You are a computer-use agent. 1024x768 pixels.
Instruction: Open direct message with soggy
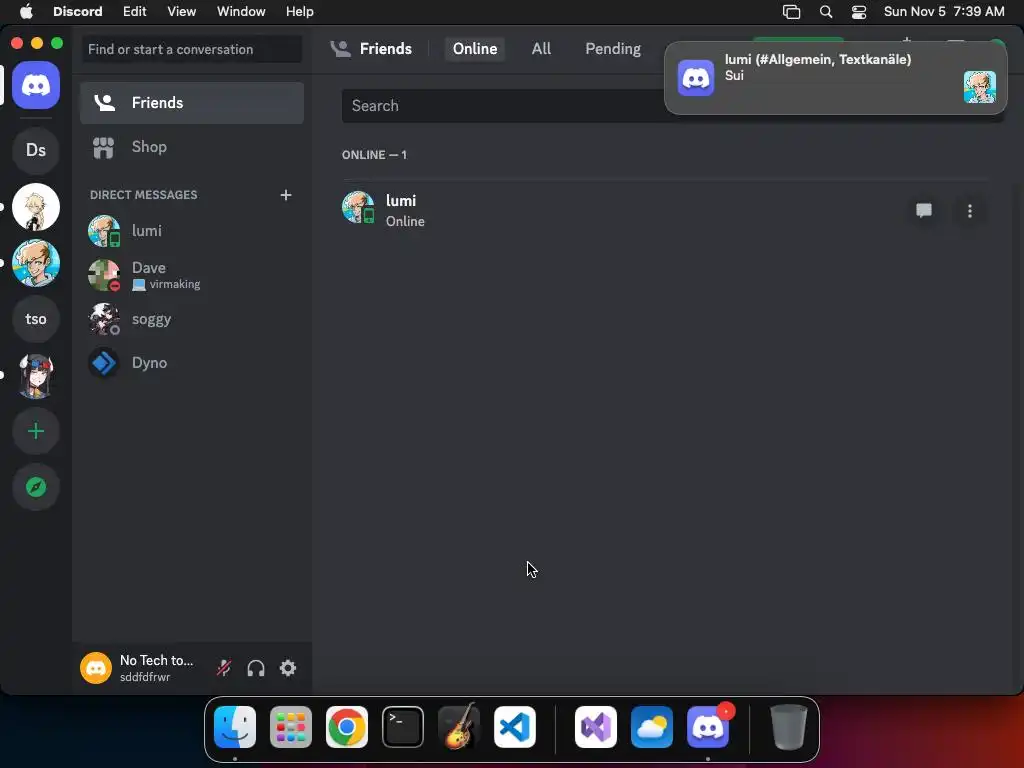[192, 319]
